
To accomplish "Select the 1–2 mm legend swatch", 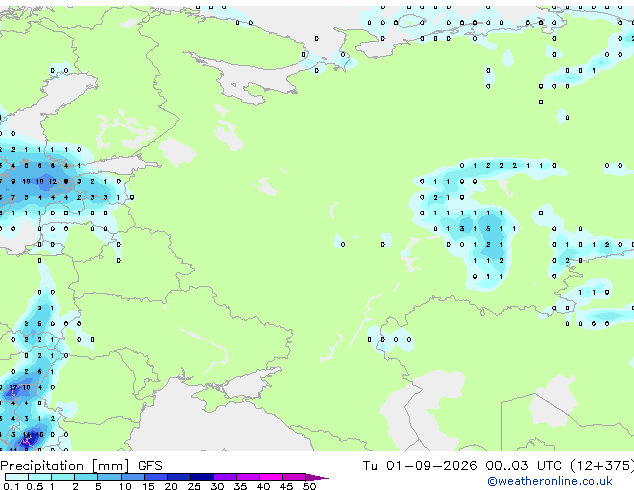I will tap(63, 477).
